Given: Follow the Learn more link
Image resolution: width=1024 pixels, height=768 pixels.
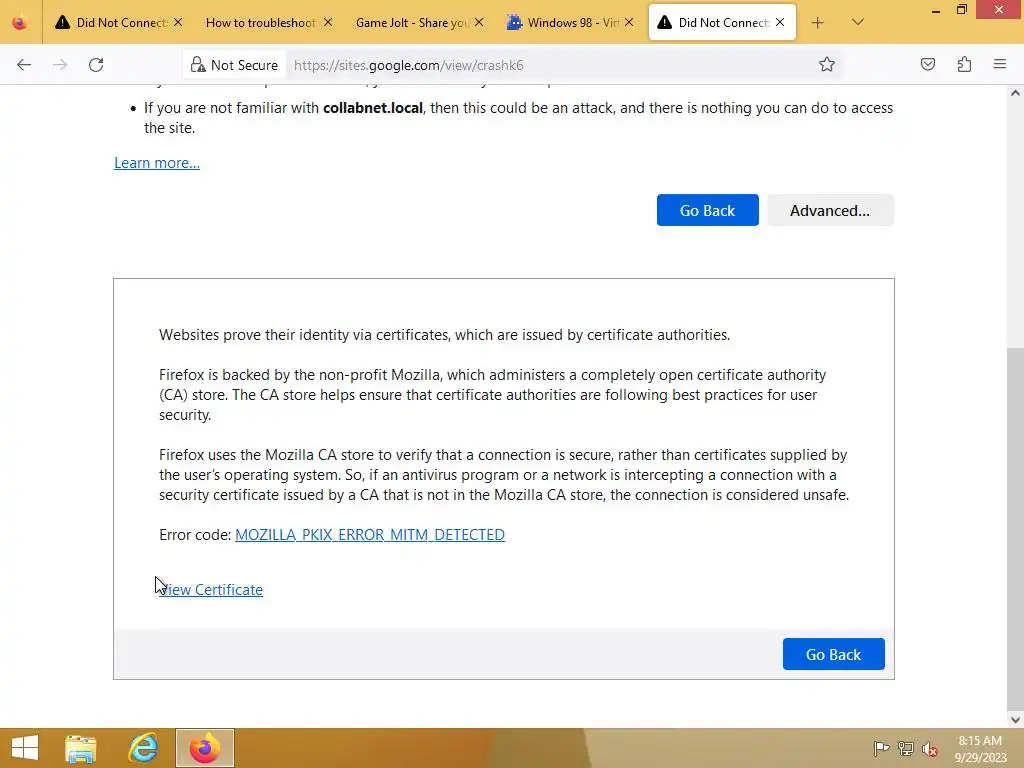Looking at the screenshot, I should pyautogui.click(x=157, y=163).
